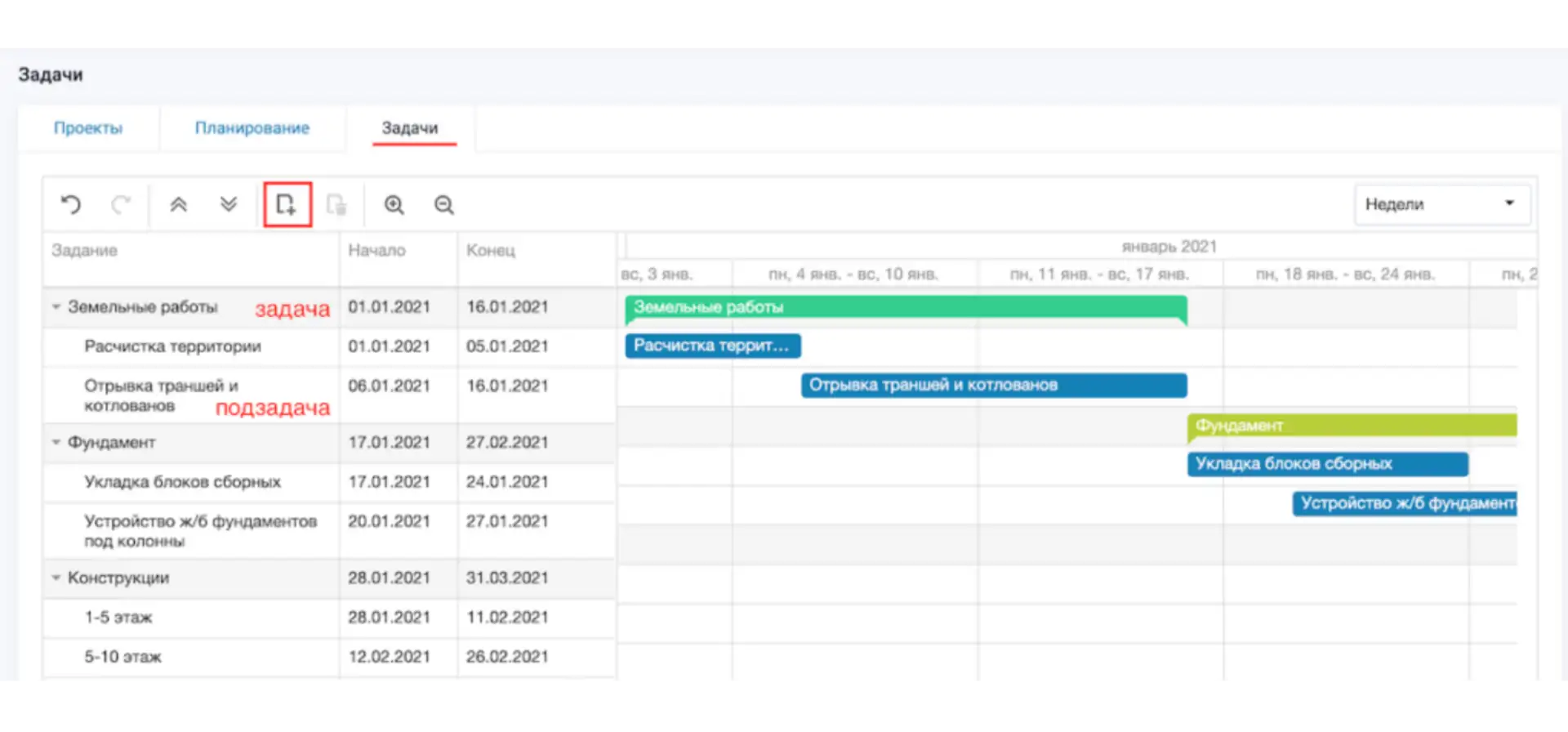1568x732 pixels.
Task: Select the Укладка блоков сборных task row
Action: (x=329, y=482)
